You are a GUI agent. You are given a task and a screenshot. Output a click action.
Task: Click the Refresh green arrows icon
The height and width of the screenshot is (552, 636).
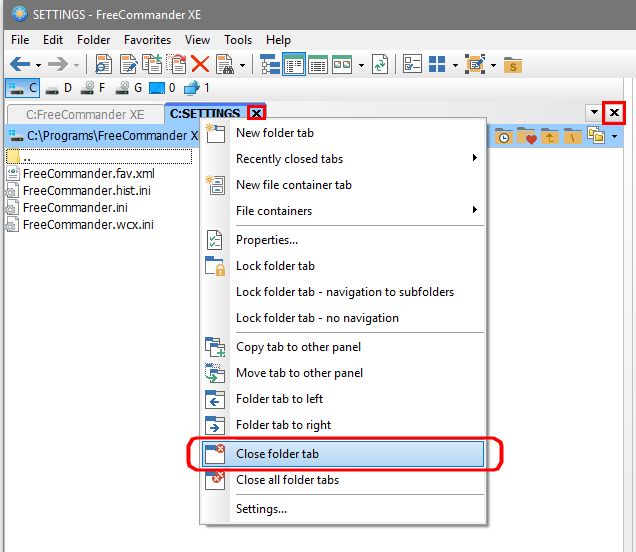point(380,64)
